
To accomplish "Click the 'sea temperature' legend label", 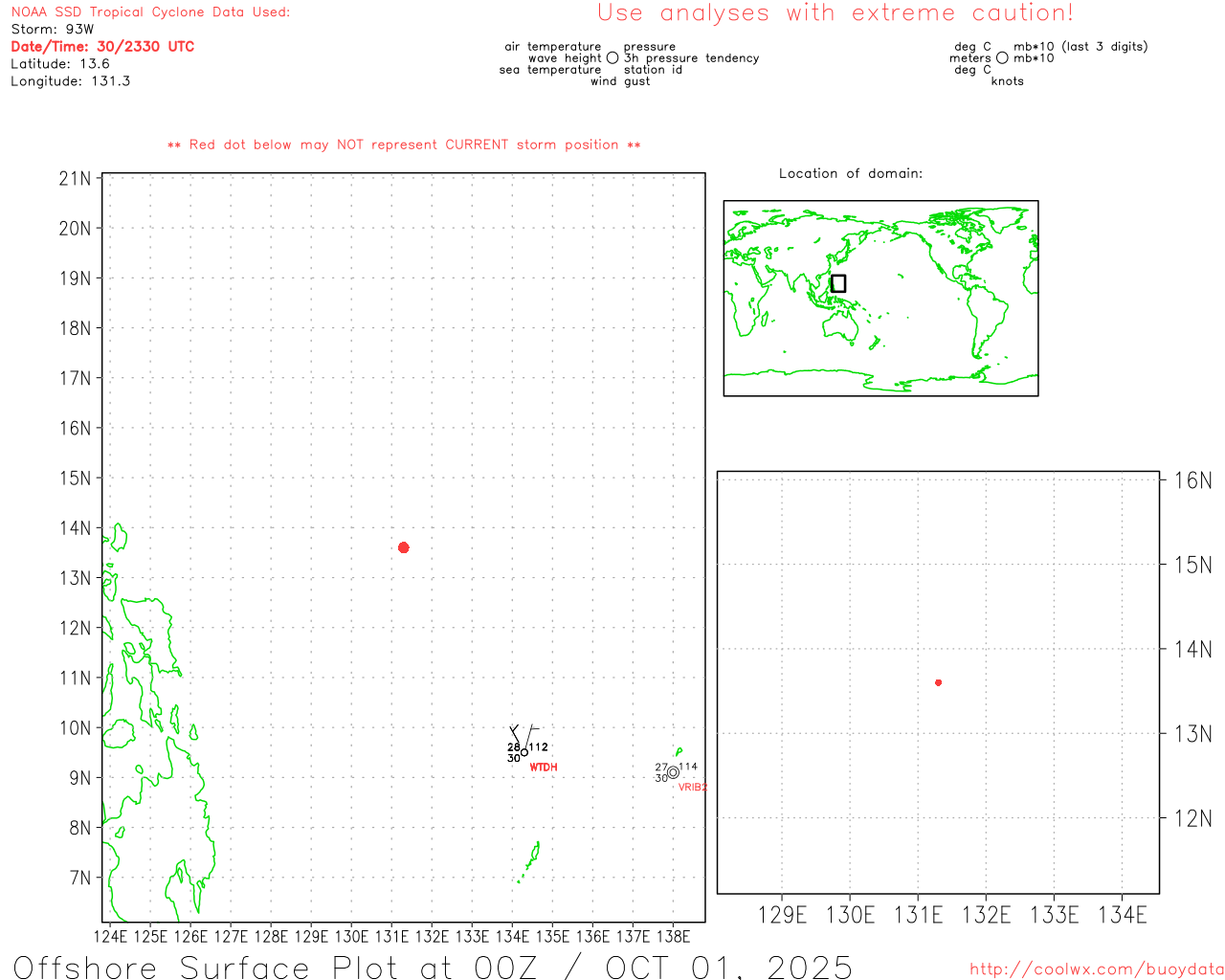I will pyautogui.click(x=550, y=70).
